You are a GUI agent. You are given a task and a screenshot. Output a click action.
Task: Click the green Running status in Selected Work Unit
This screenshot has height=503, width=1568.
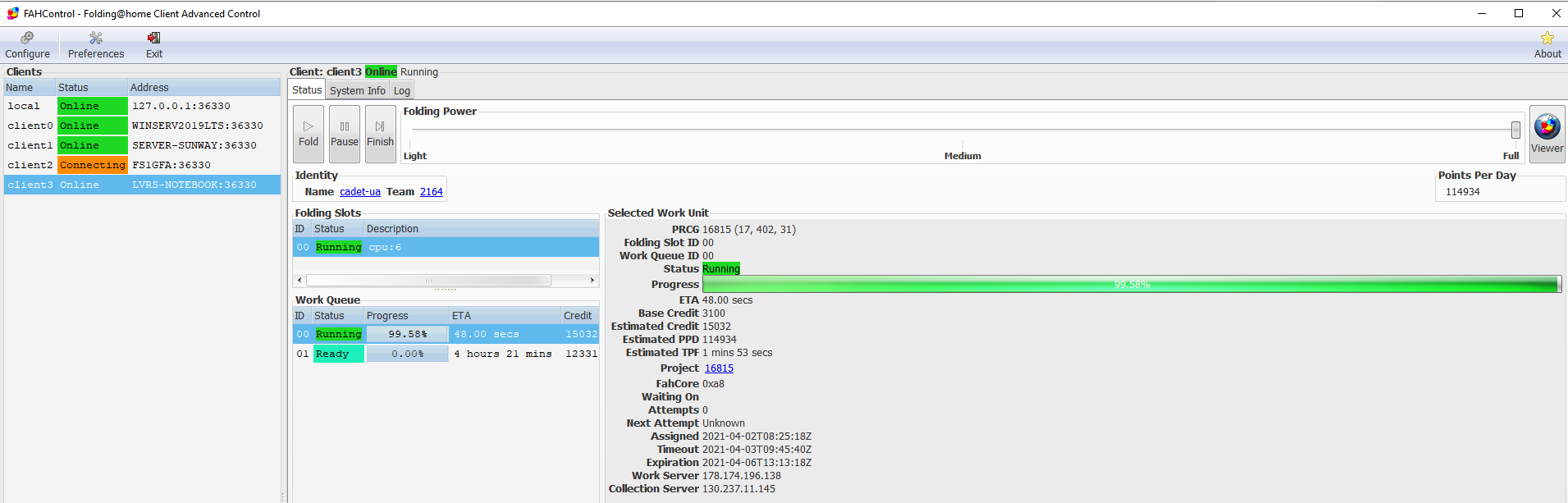point(721,269)
